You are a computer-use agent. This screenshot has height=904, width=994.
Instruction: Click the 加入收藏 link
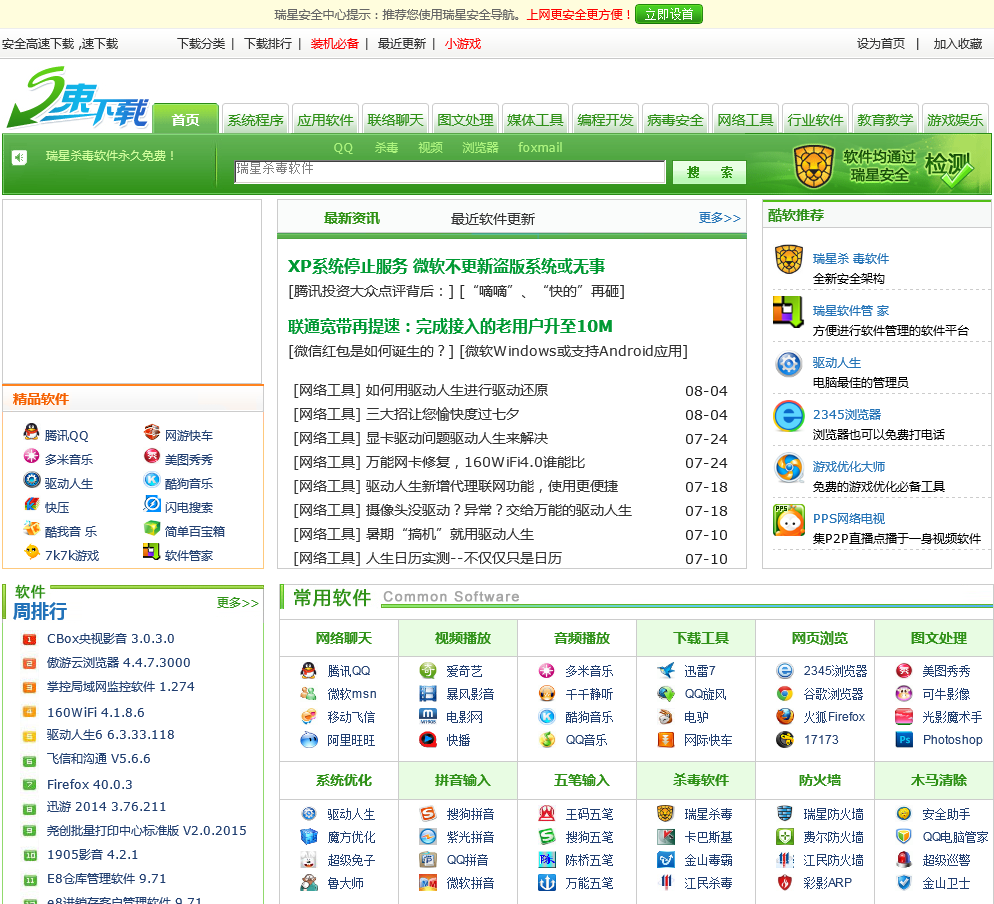click(x=958, y=44)
